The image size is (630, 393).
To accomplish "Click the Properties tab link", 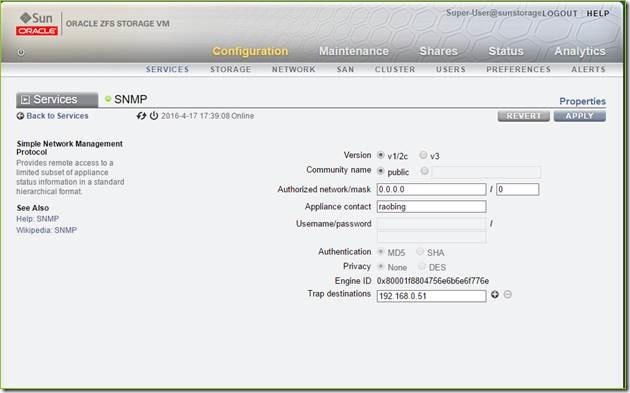I will 583,101.
